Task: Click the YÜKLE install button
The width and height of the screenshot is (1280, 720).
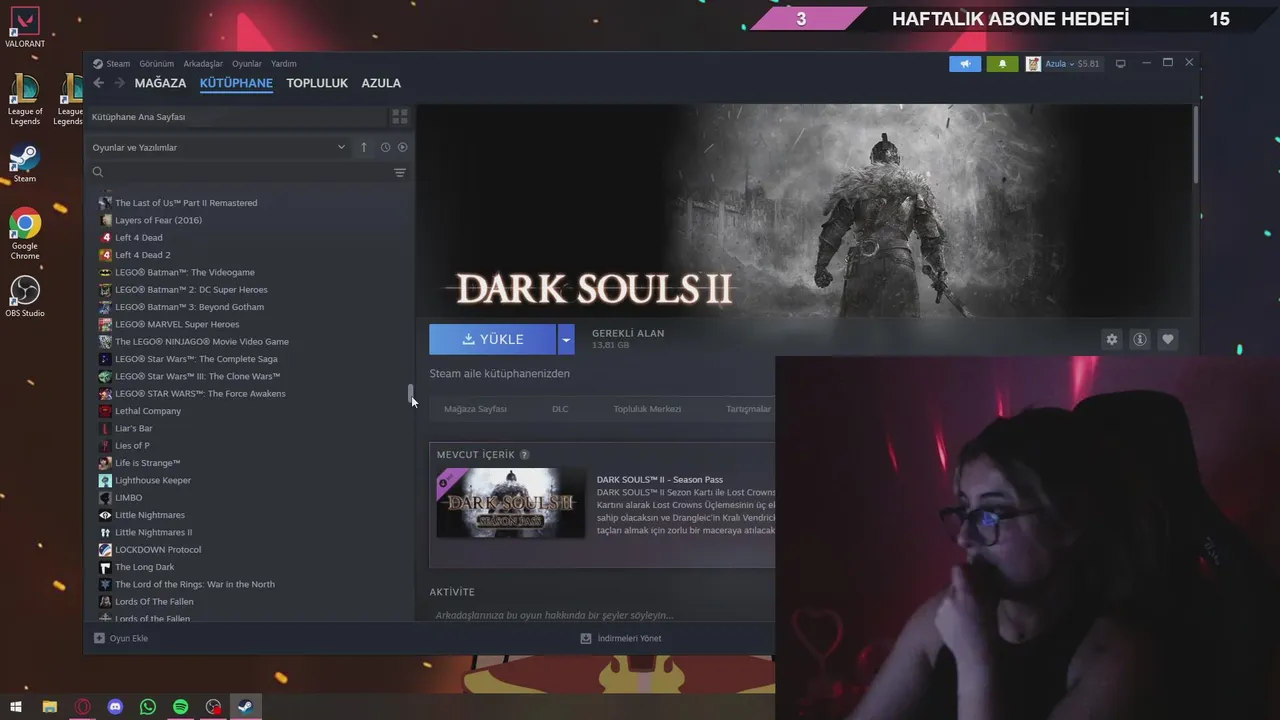Action: (493, 339)
